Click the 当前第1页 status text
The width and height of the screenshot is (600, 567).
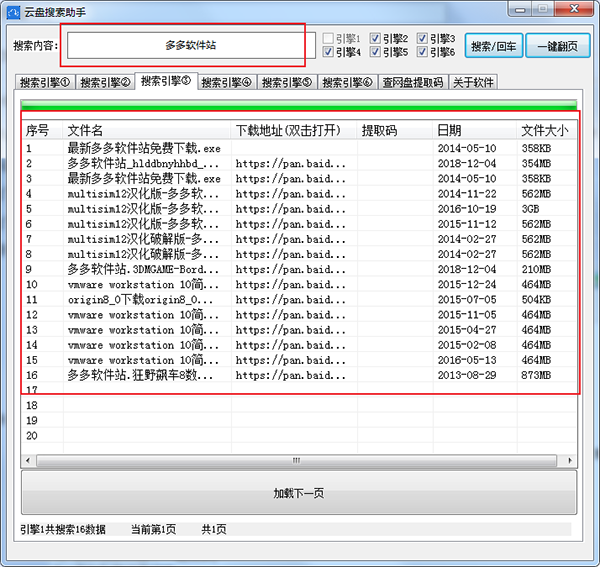[153, 530]
